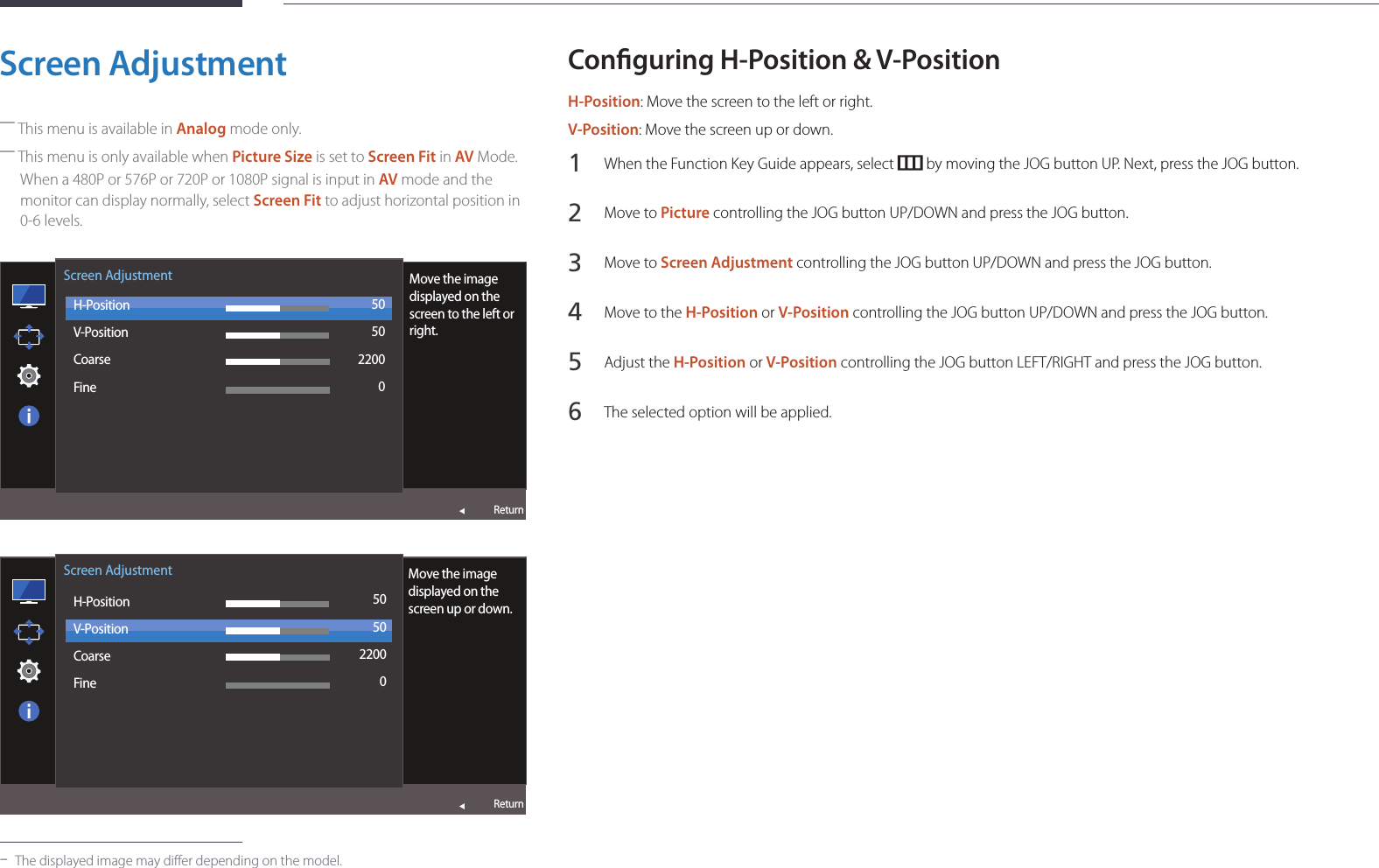The image size is (1379, 868).
Task: Click red 'H-Position' term in step 4
Action: tap(722, 312)
